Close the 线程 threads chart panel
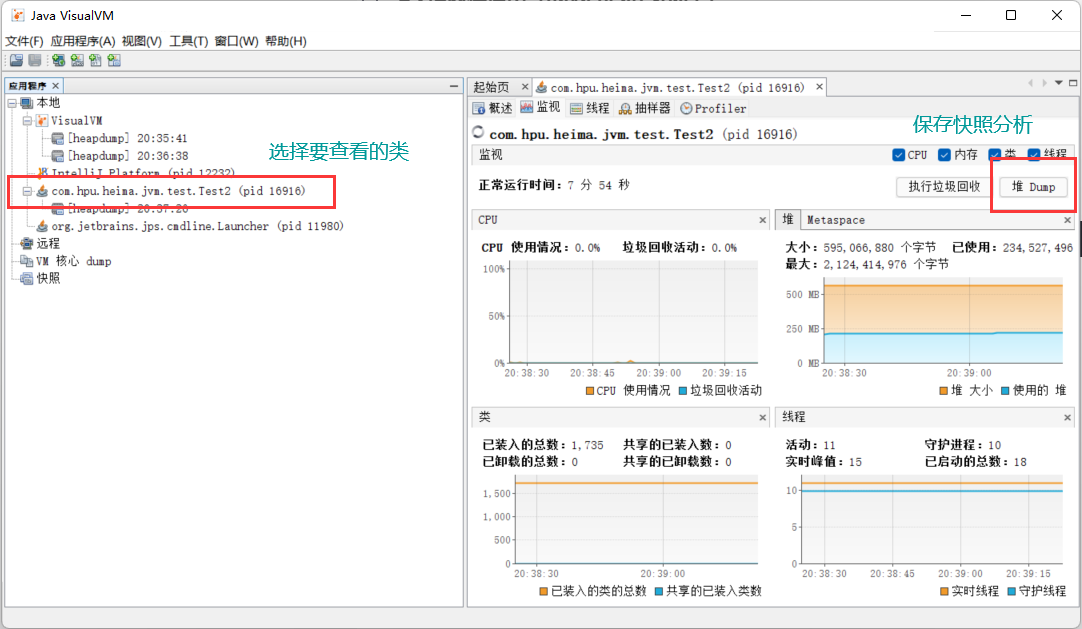Screen dimensions: 1082x629 click(x=1068, y=418)
